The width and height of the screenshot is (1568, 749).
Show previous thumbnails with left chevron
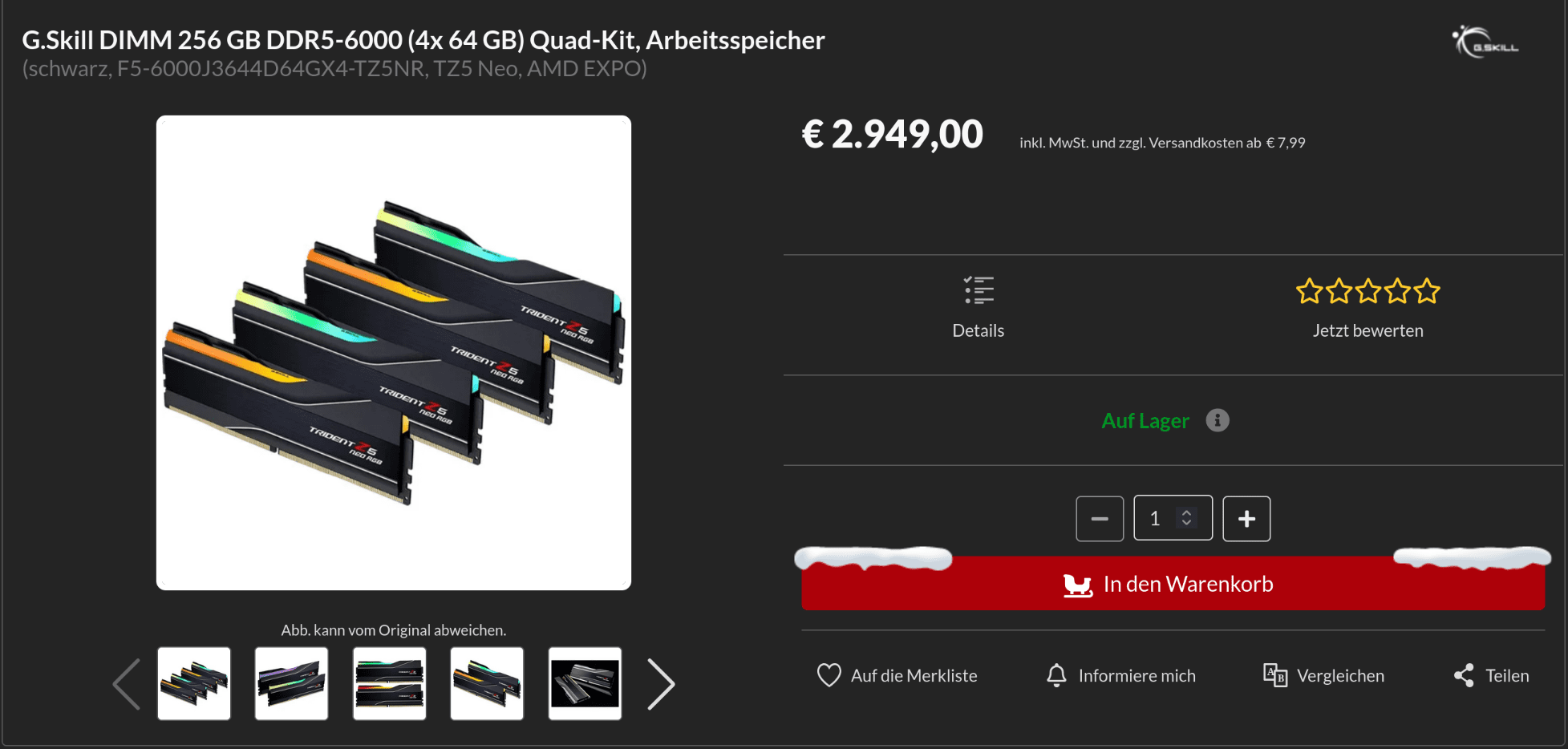(127, 684)
